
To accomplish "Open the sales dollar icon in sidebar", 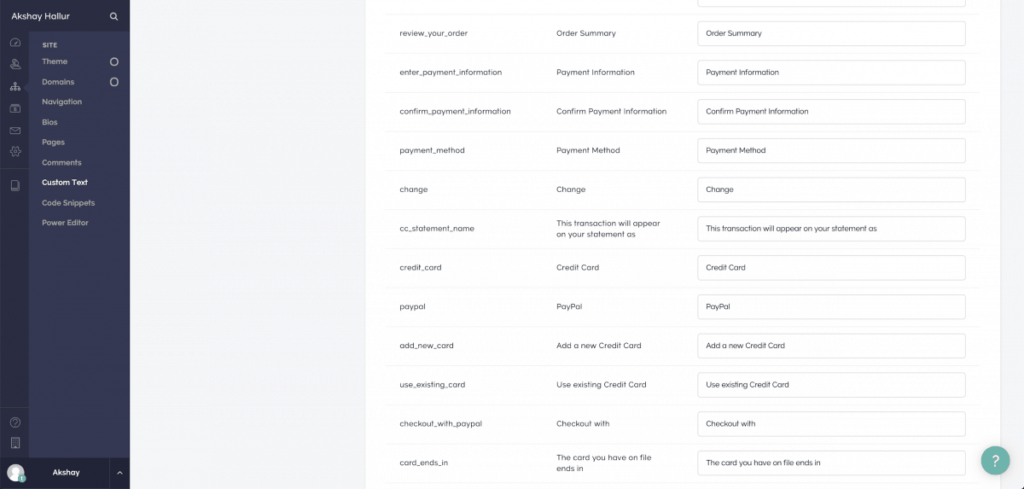I will click(15, 108).
